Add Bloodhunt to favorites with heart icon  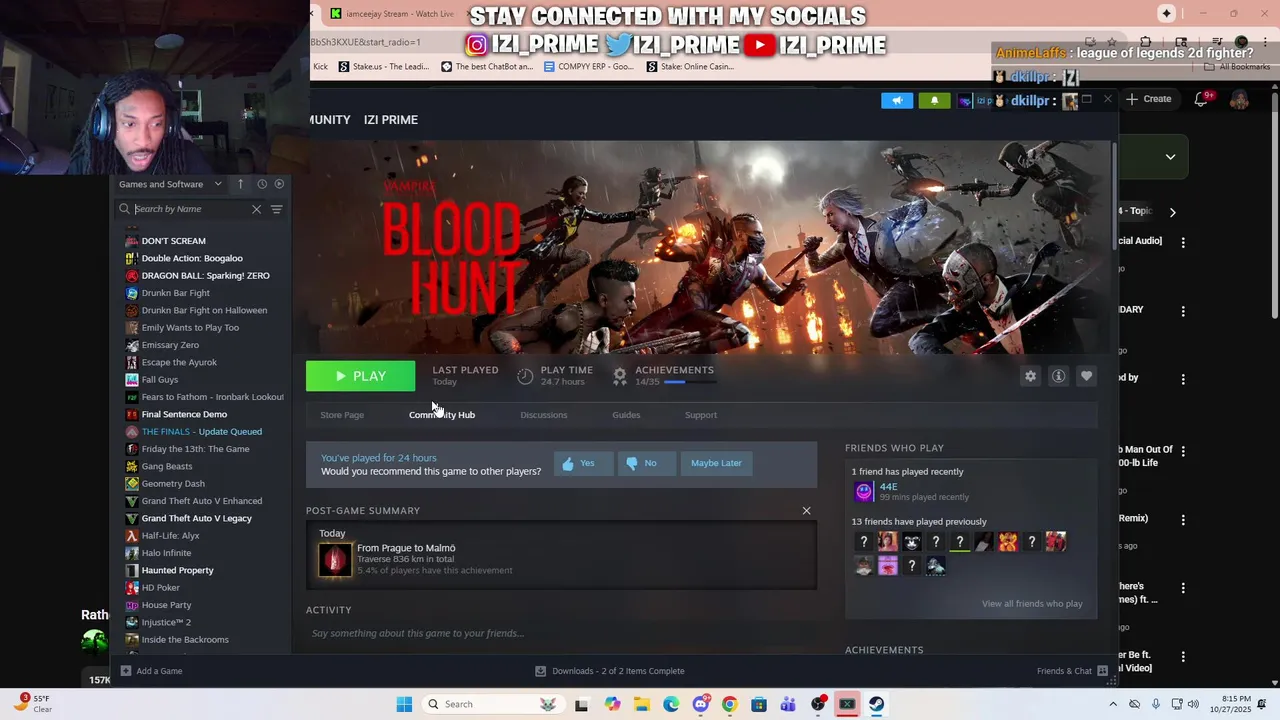pyautogui.click(x=1086, y=376)
